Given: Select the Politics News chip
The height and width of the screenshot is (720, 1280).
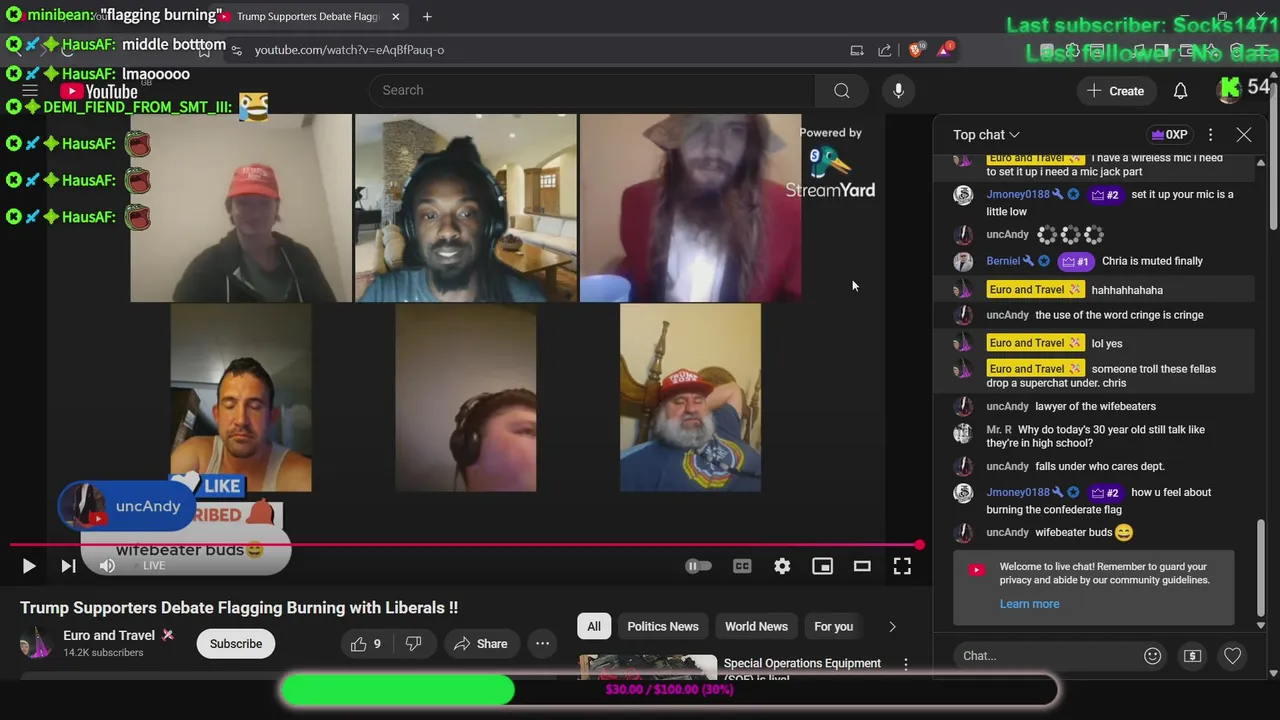Looking at the screenshot, I should 663,627.
